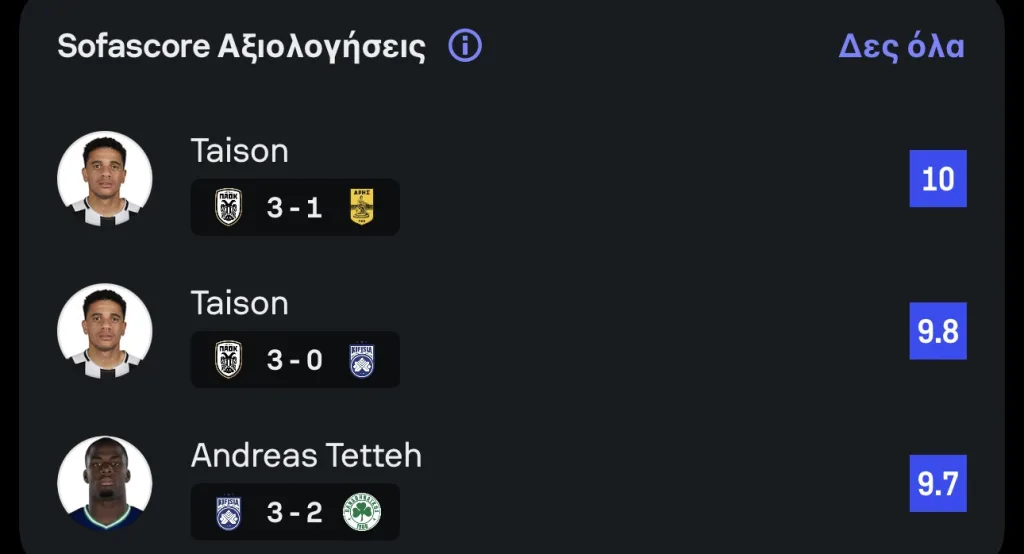Click the 9.8 rating badge
Viewport: 1024px width, 554px height.
(938, 331)
